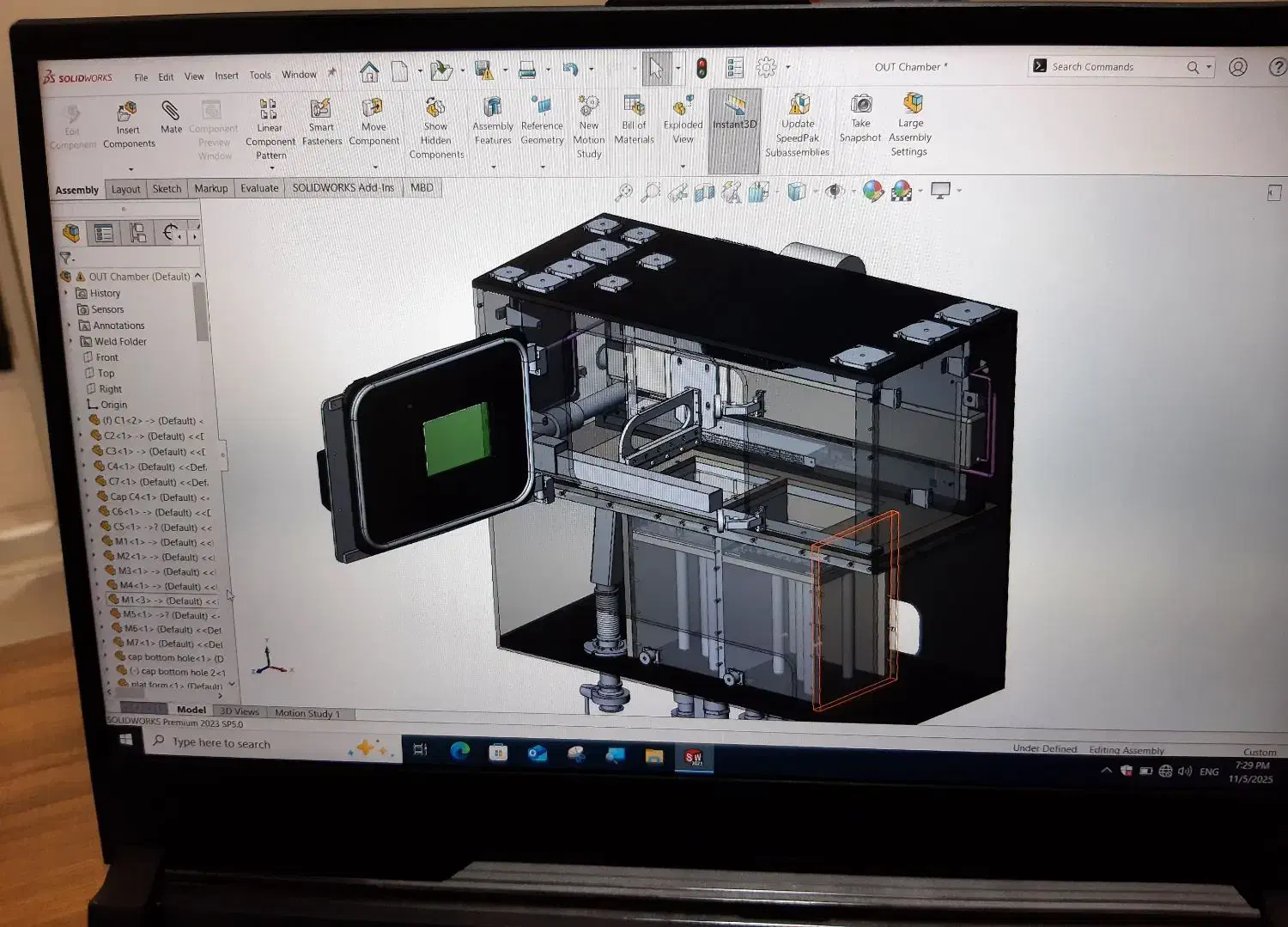Switch to the Evaluate tab
The image size is (1288, 927).
[258, 188]
